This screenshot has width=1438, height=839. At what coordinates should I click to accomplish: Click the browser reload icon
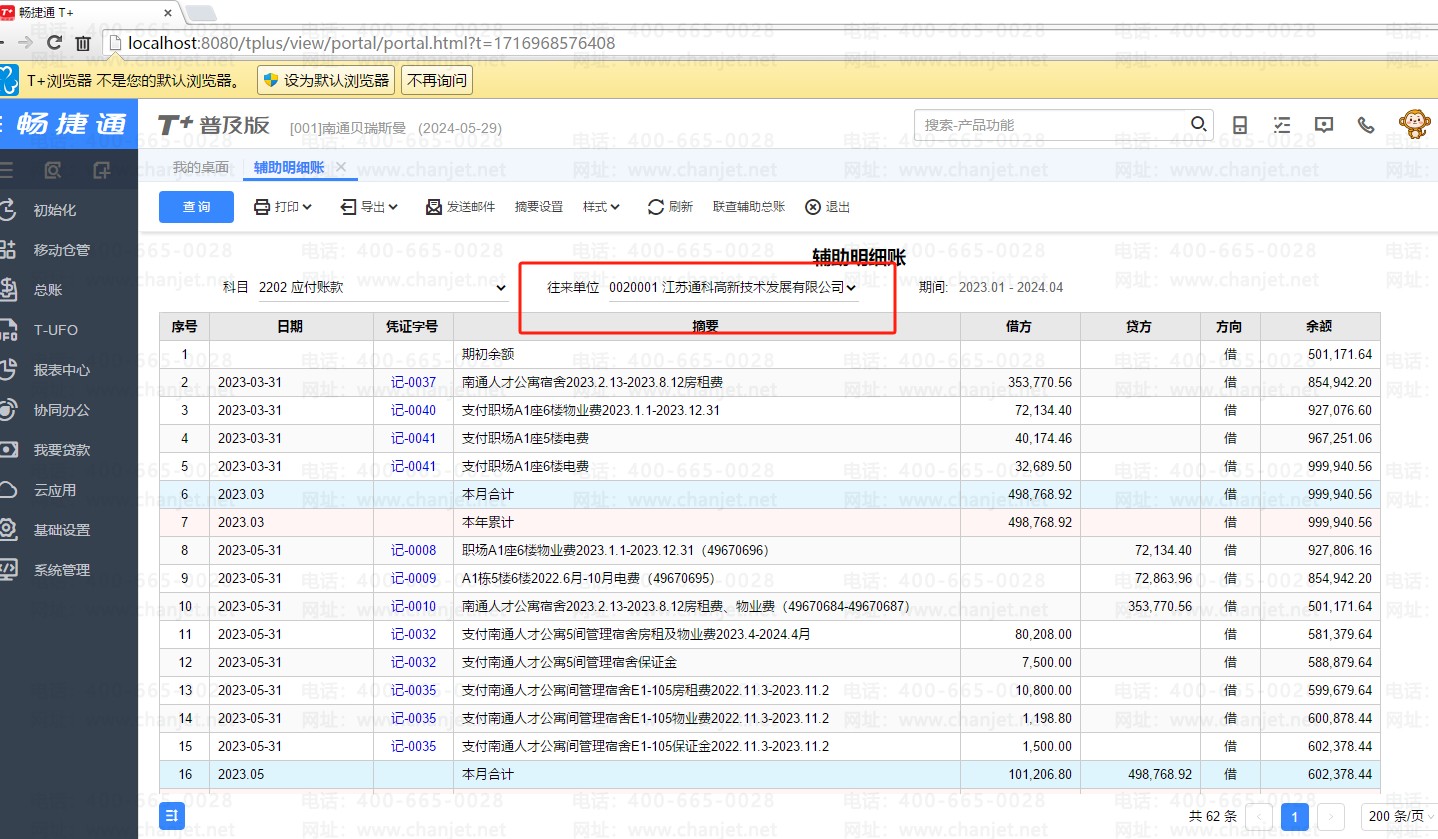pos(55,43)
